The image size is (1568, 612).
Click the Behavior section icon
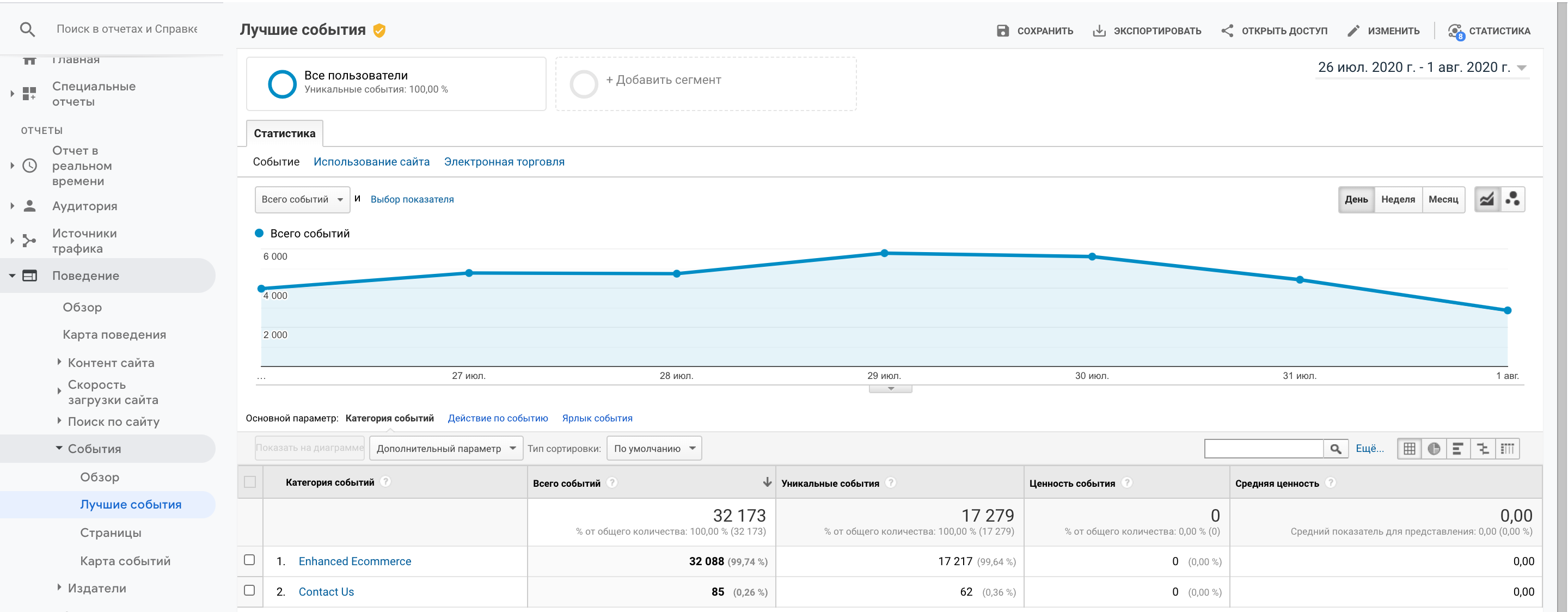tap(29, 276)
